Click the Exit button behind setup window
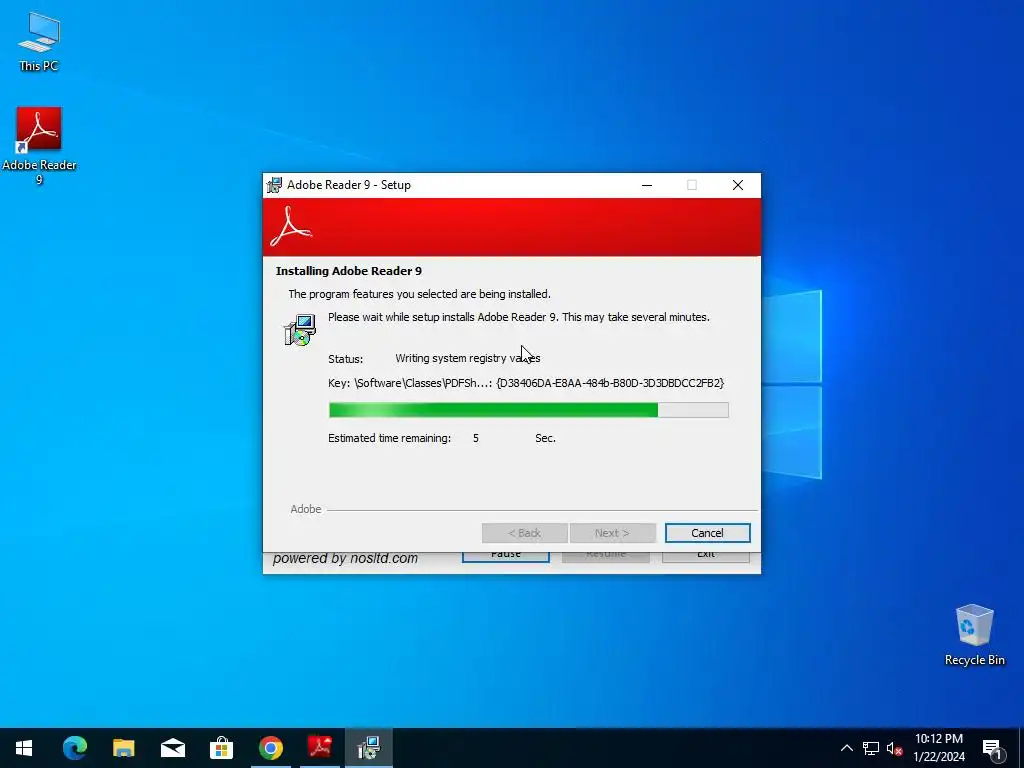This screenshot has height=768, width=1024. click(705, 556)
